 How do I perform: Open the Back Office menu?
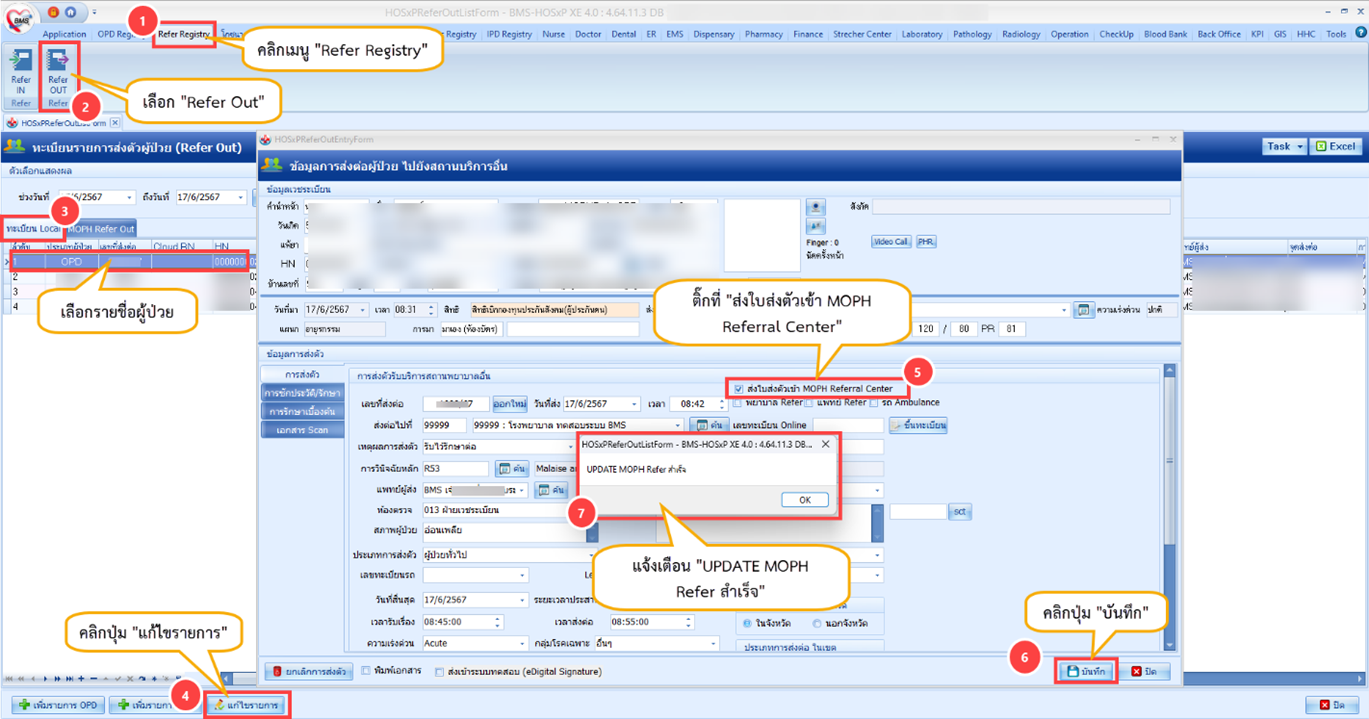pos(1219,34)
